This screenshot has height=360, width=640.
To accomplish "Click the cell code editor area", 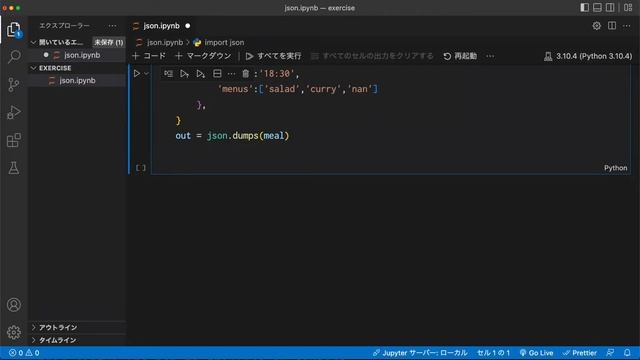I will pyautogui.click(x=391, y=119).
